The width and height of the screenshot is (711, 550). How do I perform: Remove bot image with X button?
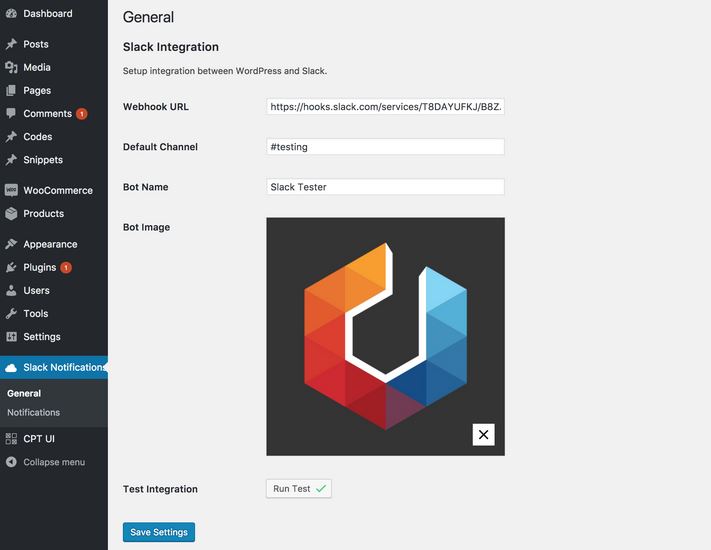tap(483, 434)
